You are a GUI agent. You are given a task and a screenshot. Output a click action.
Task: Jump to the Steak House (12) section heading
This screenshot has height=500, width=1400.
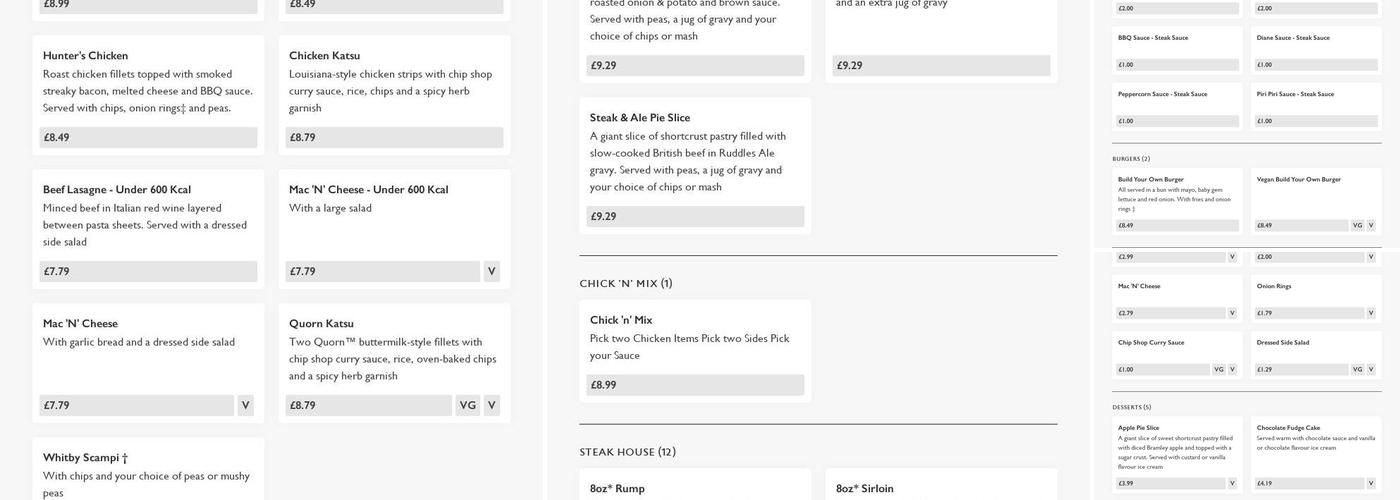click(628, 452)
